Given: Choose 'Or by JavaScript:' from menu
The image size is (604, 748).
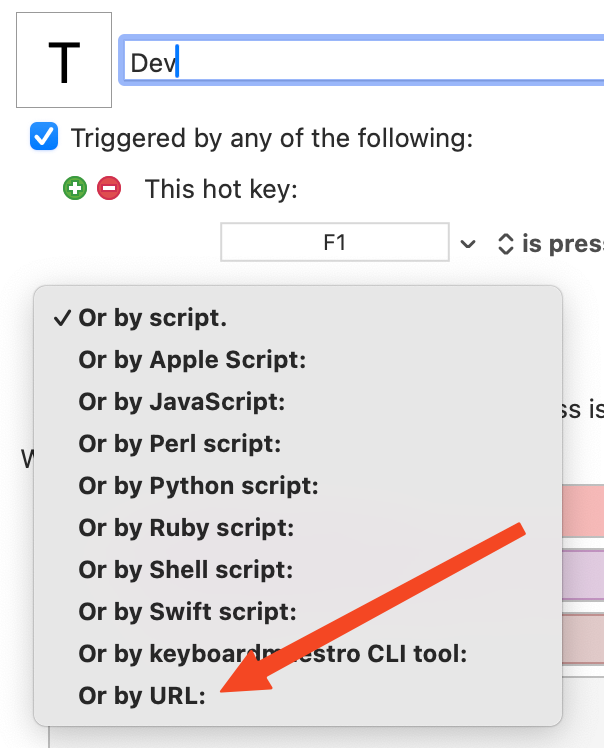Looking at the screenshot, I should (298, 402).
